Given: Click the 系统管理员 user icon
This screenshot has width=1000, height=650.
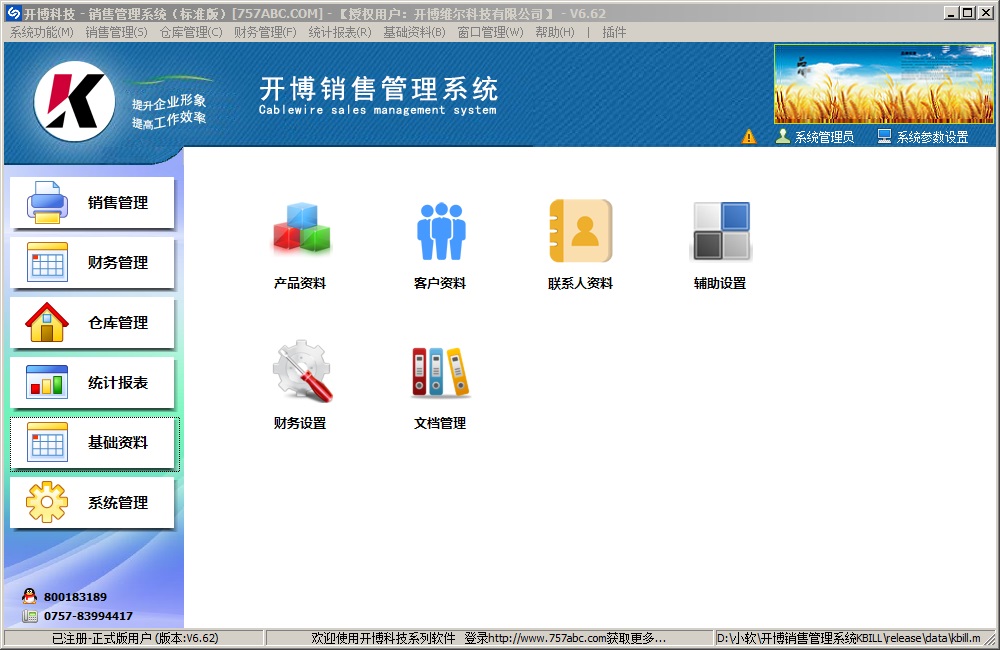Looking at the screenshot, I should click(783, 136).
